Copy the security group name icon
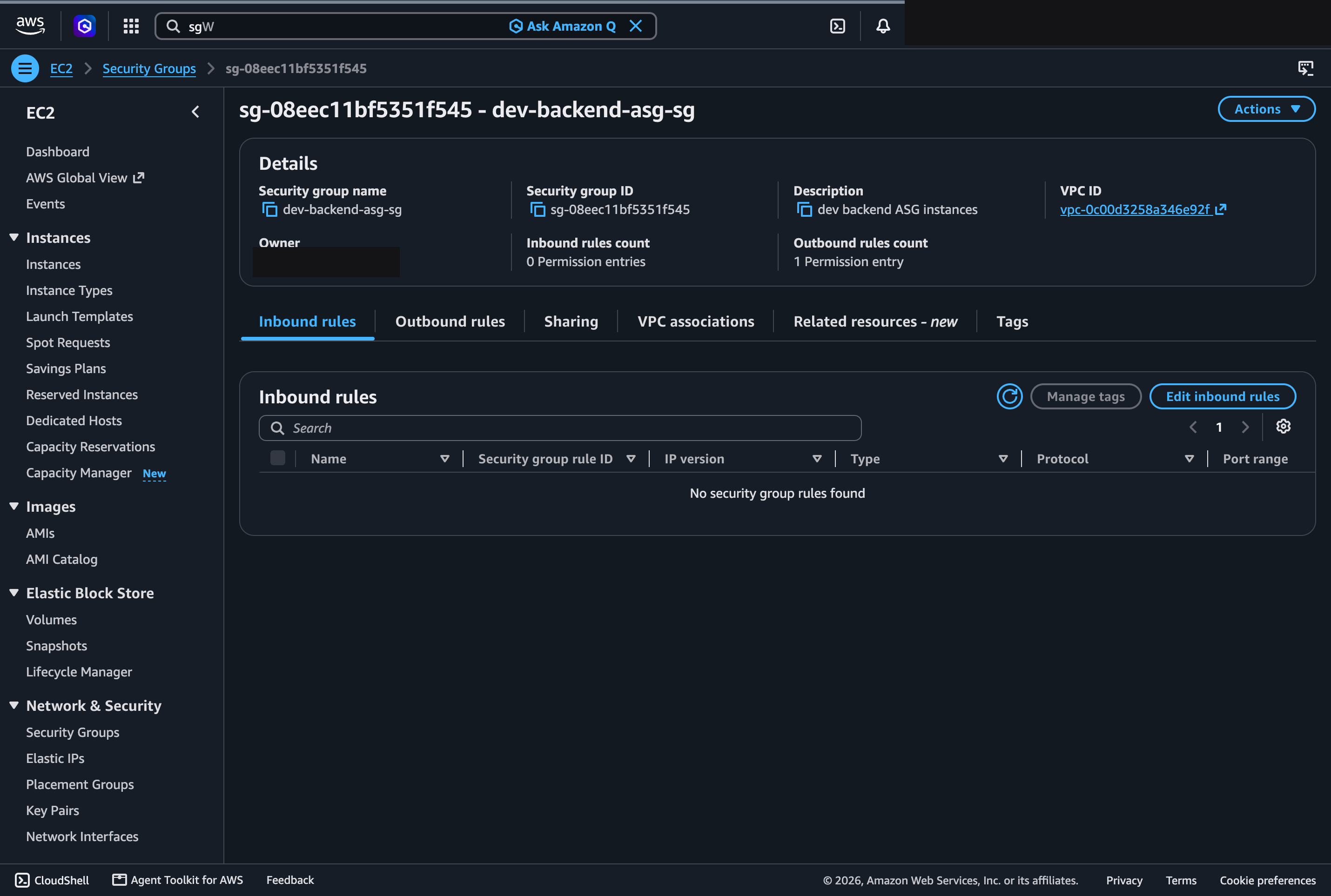The width and height of the screenshot is (1331, 896). pyautogui.click(x=269, y=210)
